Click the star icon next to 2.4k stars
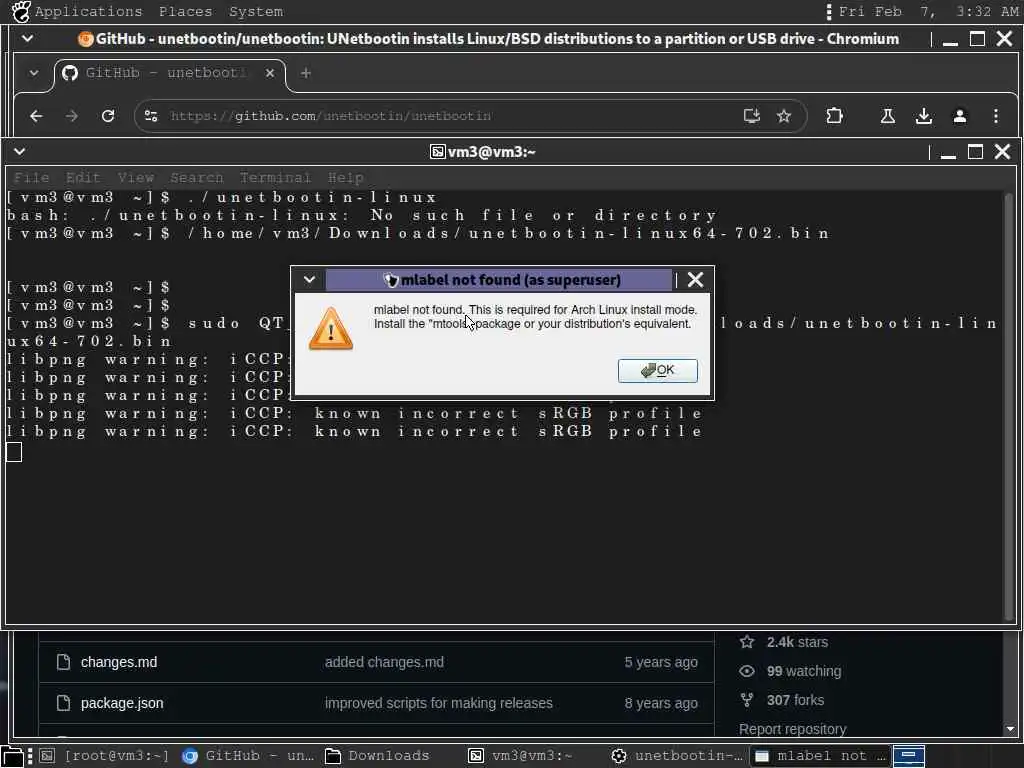The image size is (1024, 768). pyautogui.click(x=747, y=642)
